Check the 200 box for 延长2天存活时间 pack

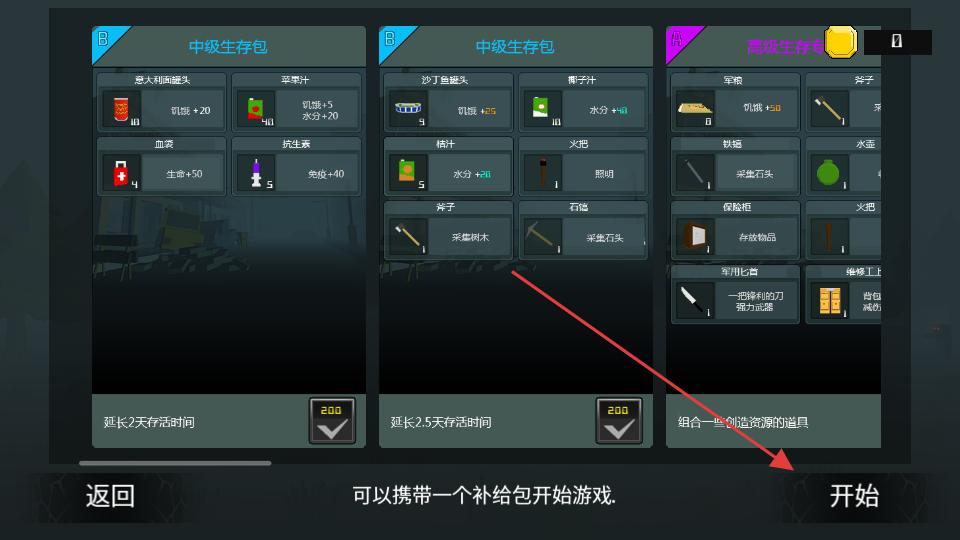point(332,421)
